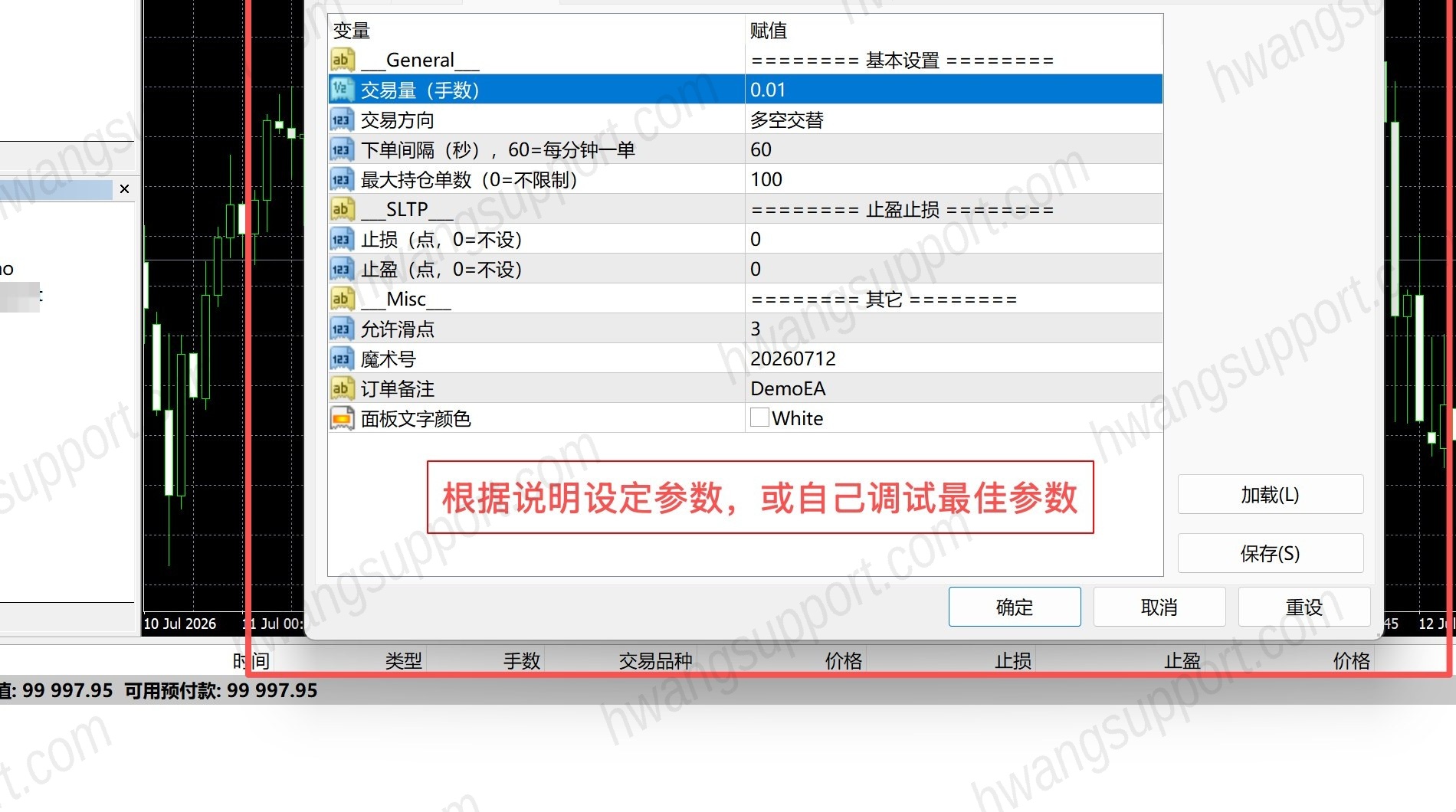The height and width of the screenshot is (812, 1456).
Task: Select the 允许滑点 parameter name
Action: pos(398,329)
